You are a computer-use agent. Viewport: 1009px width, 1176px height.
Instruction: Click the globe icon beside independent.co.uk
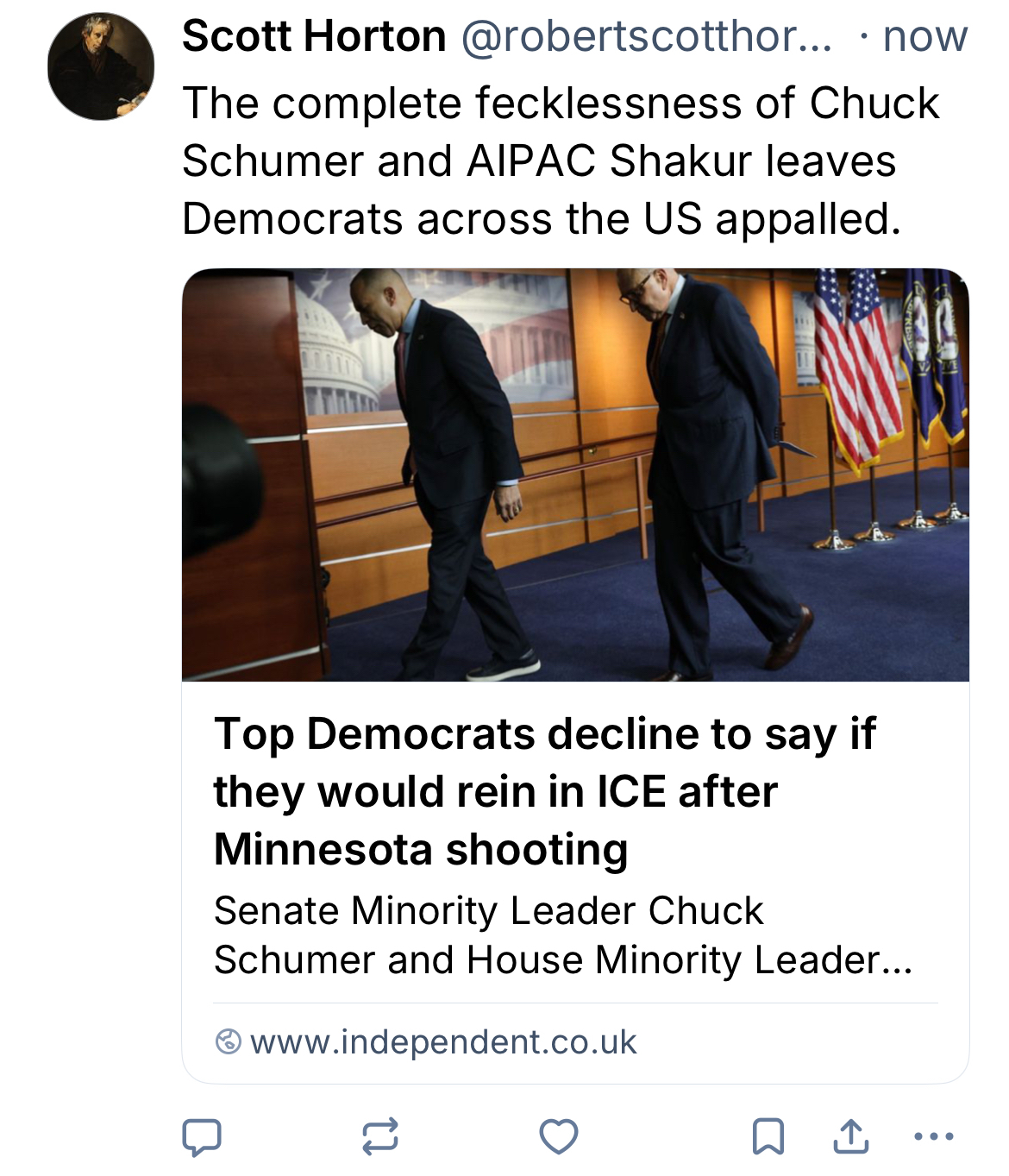pos(228,1042)
